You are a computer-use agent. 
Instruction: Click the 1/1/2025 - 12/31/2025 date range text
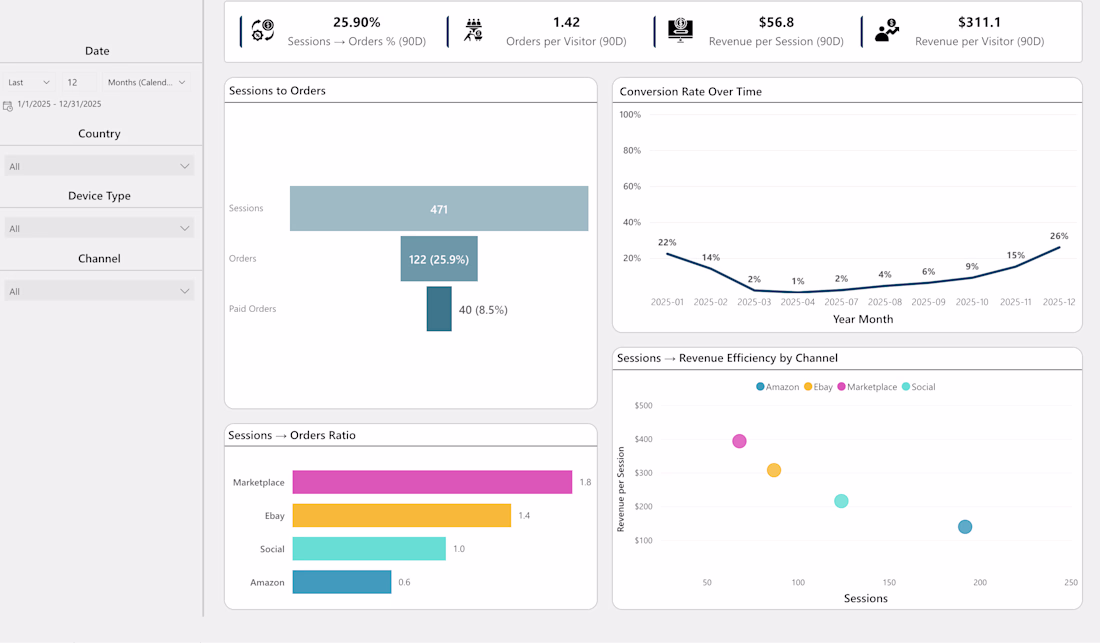[59, 104]
